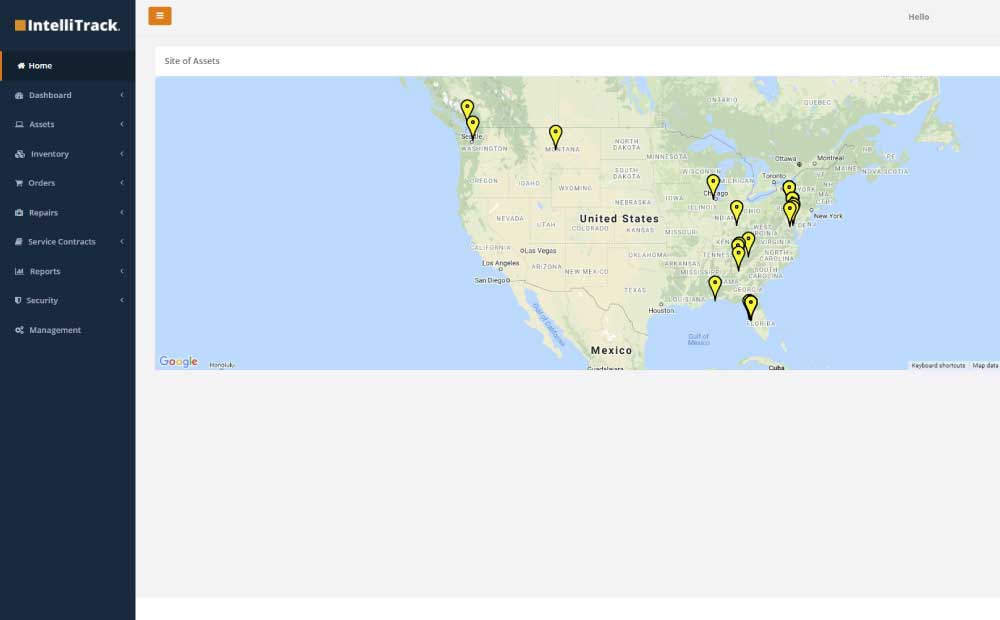Select the yellow map pin in Montana
This screenshot has height=620, width=1000.
point(555,135)
